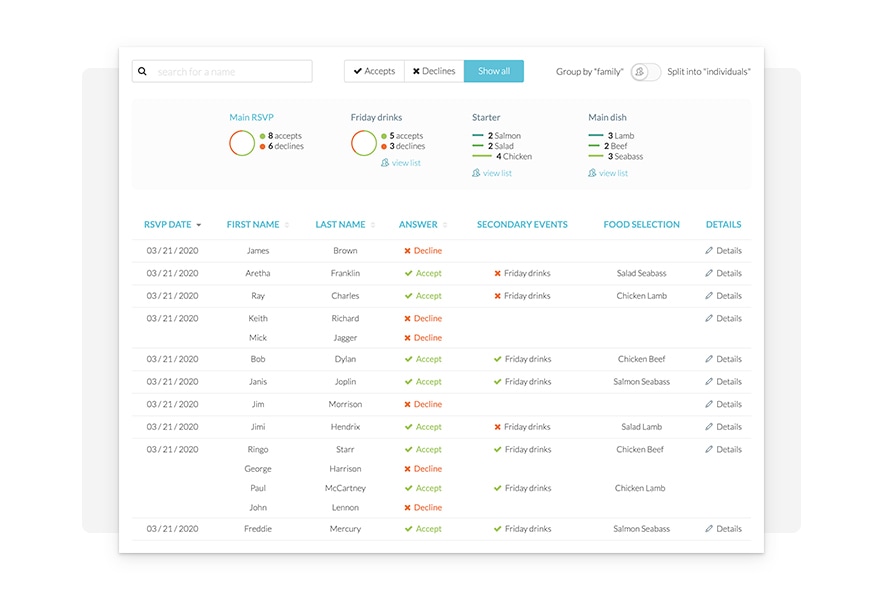Click the person icon beside Starter view list
This screenshot has width=882, height=600.
coord(476,173)
